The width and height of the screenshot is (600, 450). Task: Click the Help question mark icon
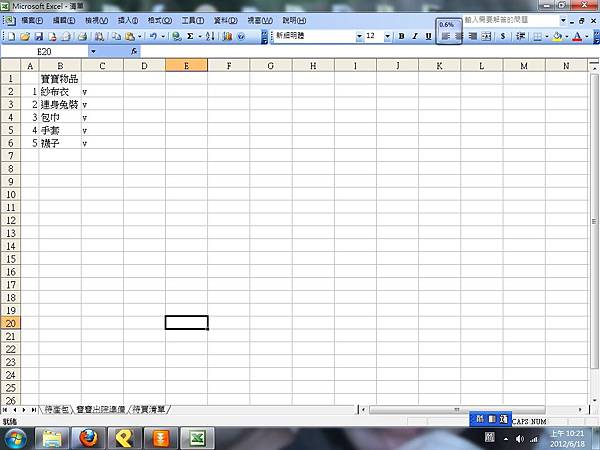point(241,36)
